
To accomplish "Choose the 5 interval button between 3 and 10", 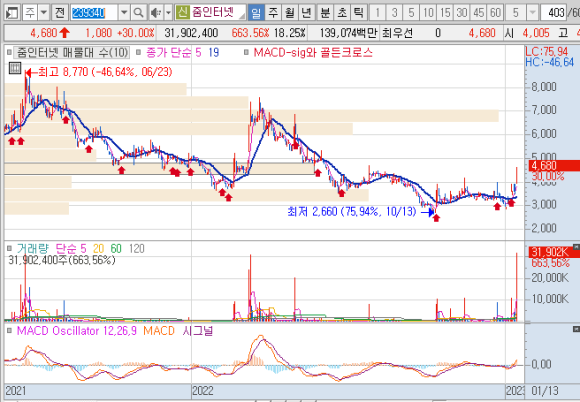I will coord(411,13).
